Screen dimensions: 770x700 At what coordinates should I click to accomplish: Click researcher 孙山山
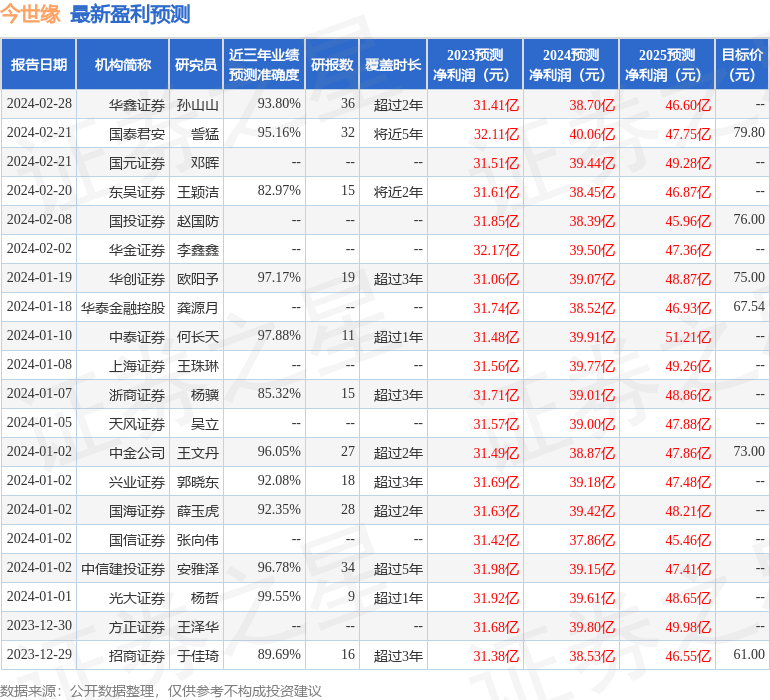[198, 105]
